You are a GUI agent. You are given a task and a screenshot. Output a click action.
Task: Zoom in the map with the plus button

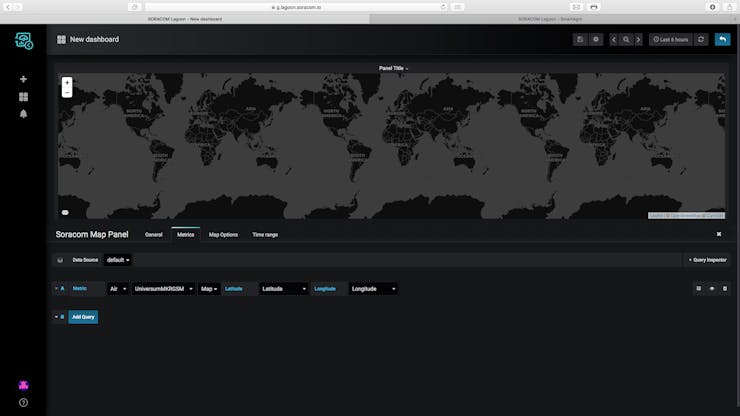pos(67,82)
